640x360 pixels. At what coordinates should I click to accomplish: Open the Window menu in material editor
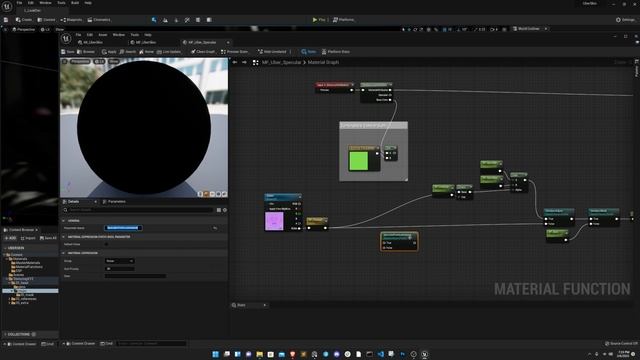119,35
